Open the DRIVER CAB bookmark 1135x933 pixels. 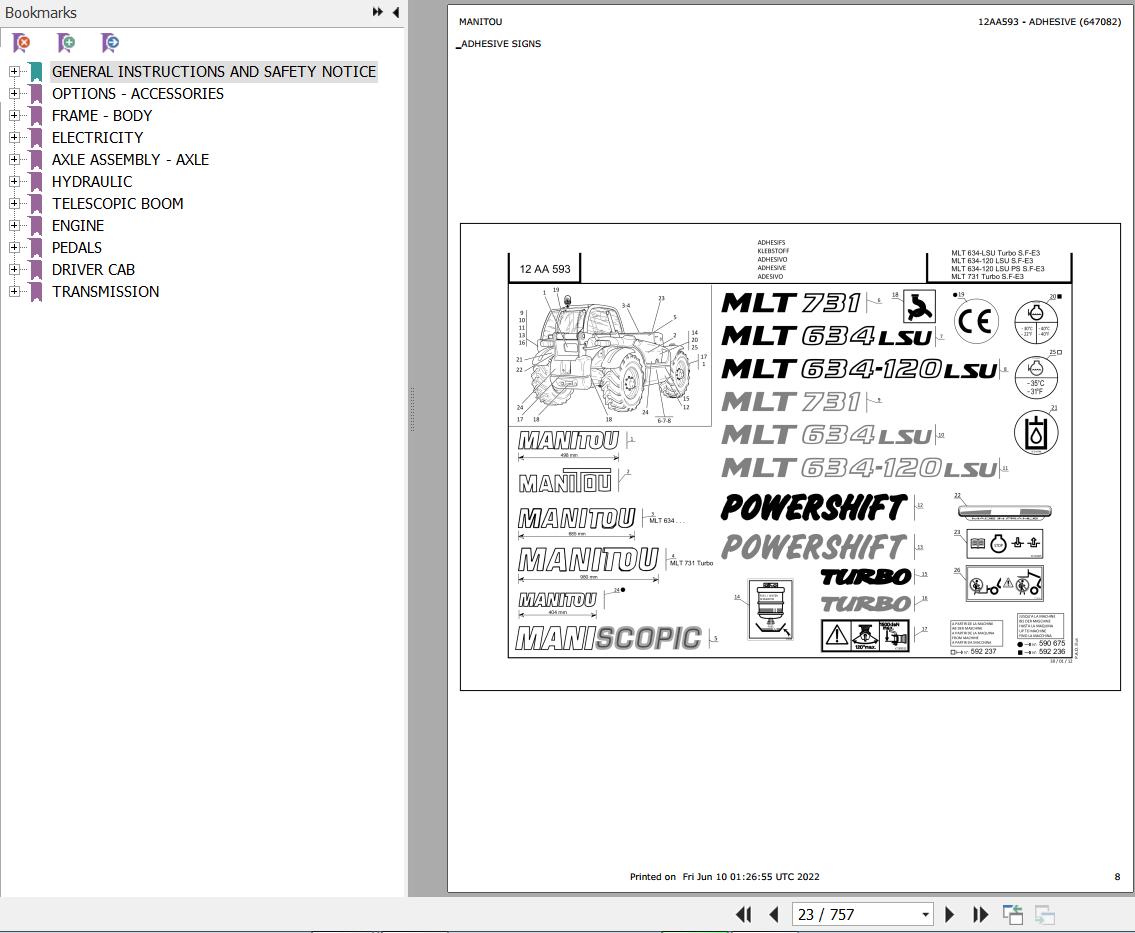93,269
